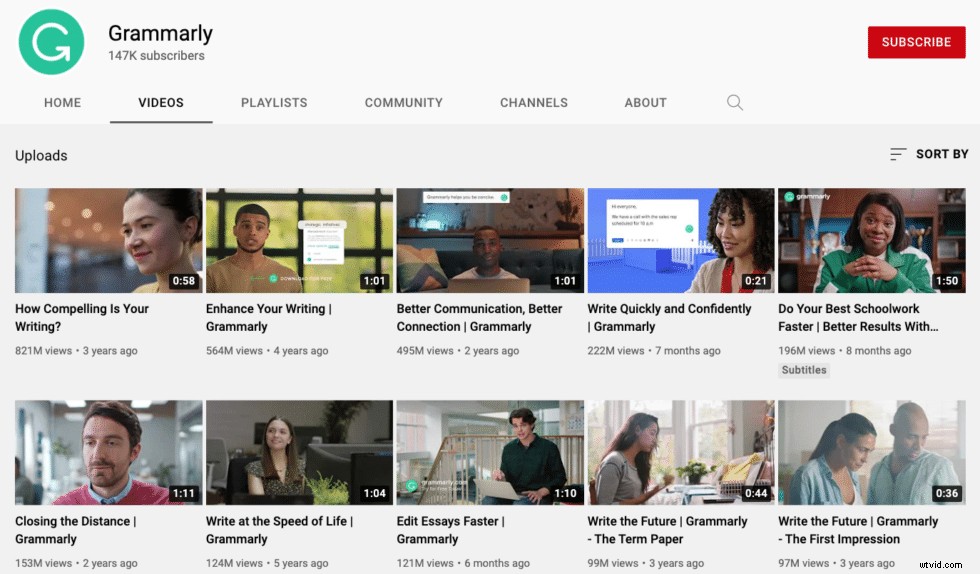Click '821M views • 3 years ago' text

click(x=76, y=351)
